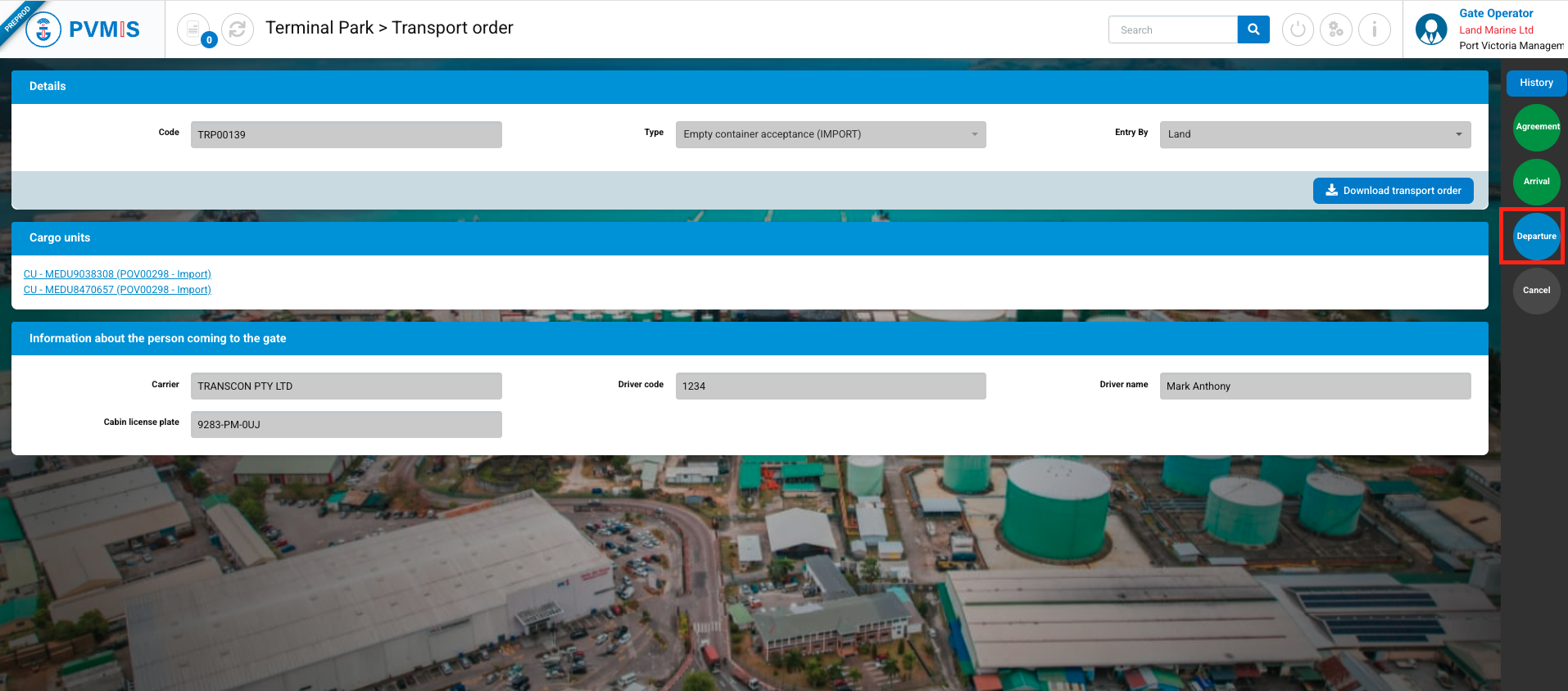Open the documents icon with 0 badge
The height and width of the screenshot is (691, 1568).
click(x=193, y=30)
